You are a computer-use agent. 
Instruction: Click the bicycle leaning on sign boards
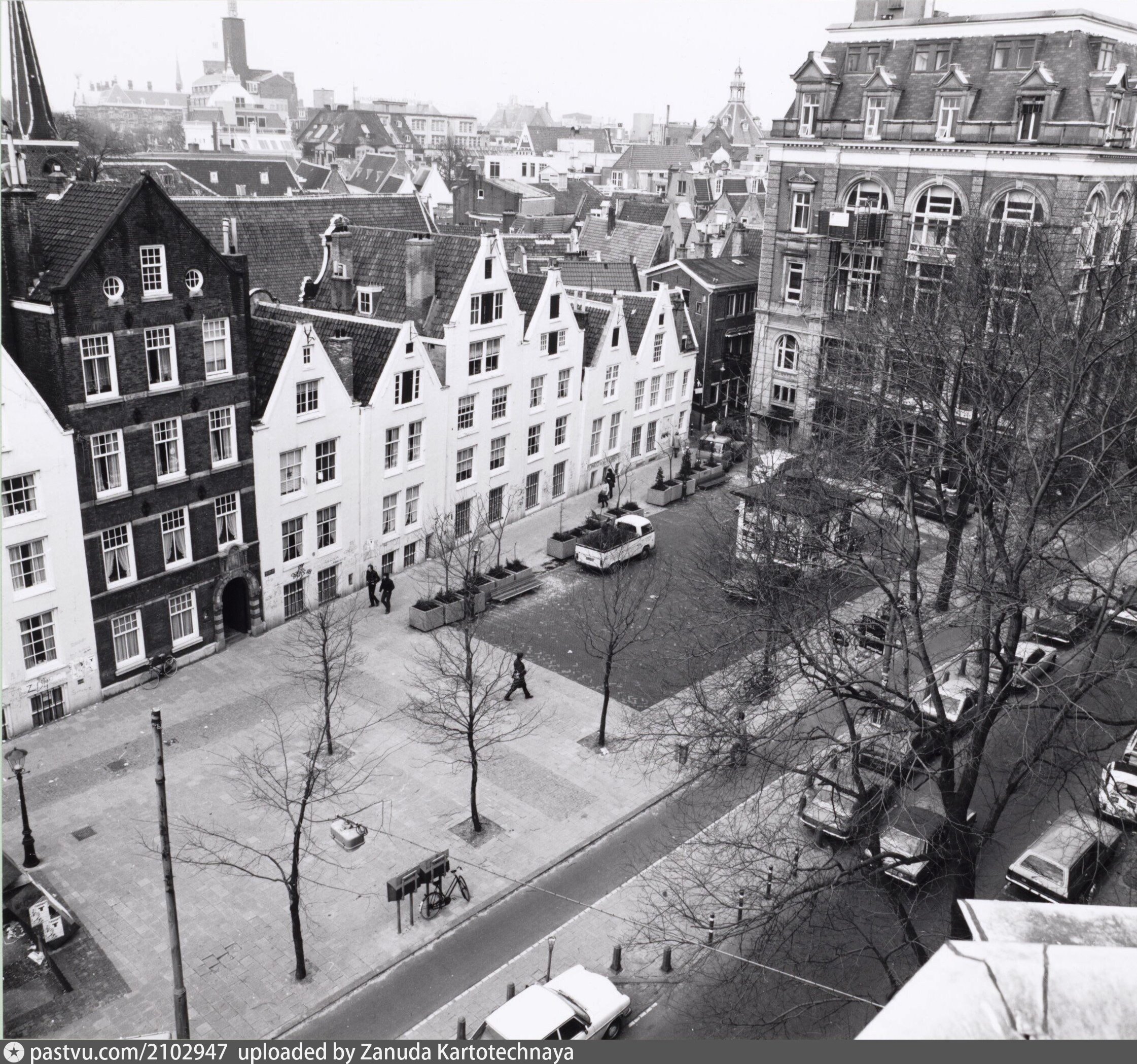[444, 895]
